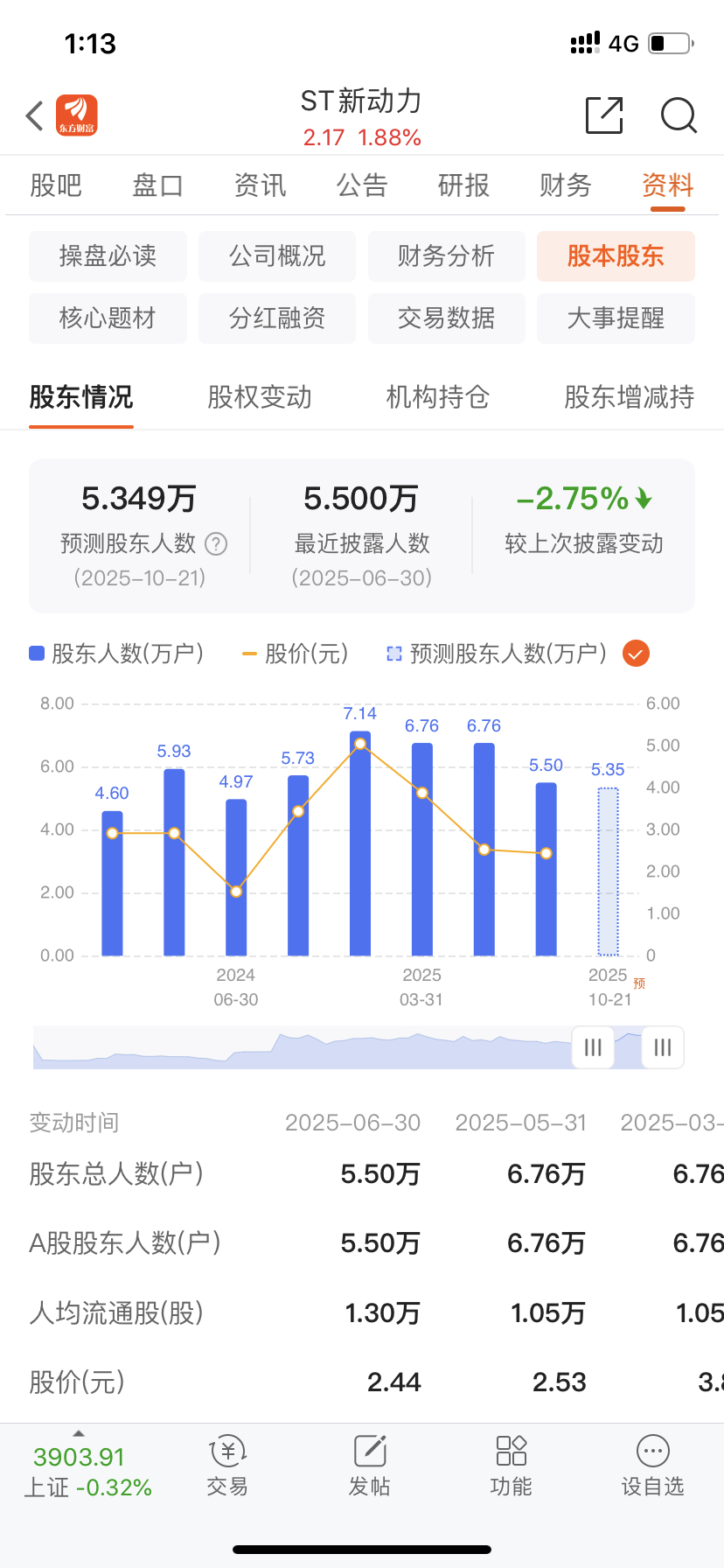Tap the 4.97 bar in chart
This screenshot has height=1568, width=724.
click(236, 878)
